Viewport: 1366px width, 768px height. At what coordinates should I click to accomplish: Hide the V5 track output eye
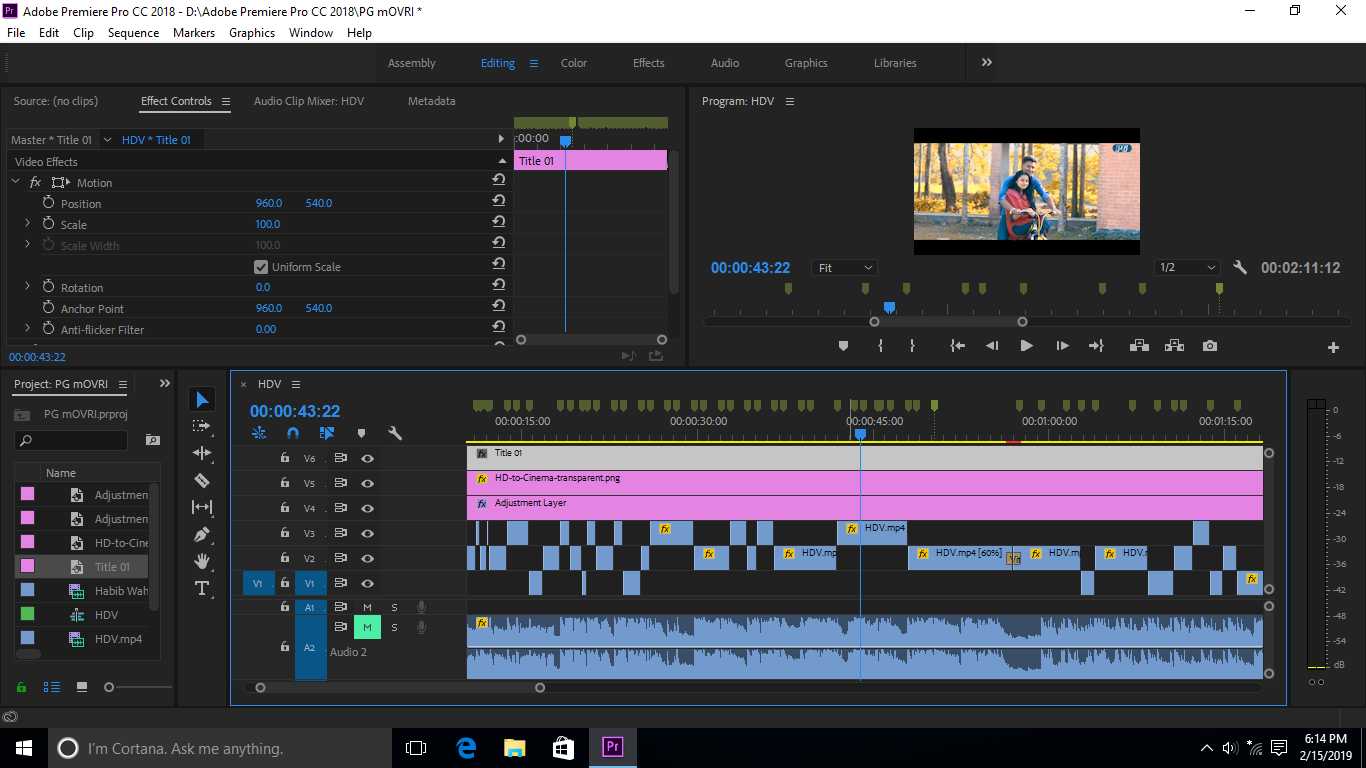[x=367, y=483]
